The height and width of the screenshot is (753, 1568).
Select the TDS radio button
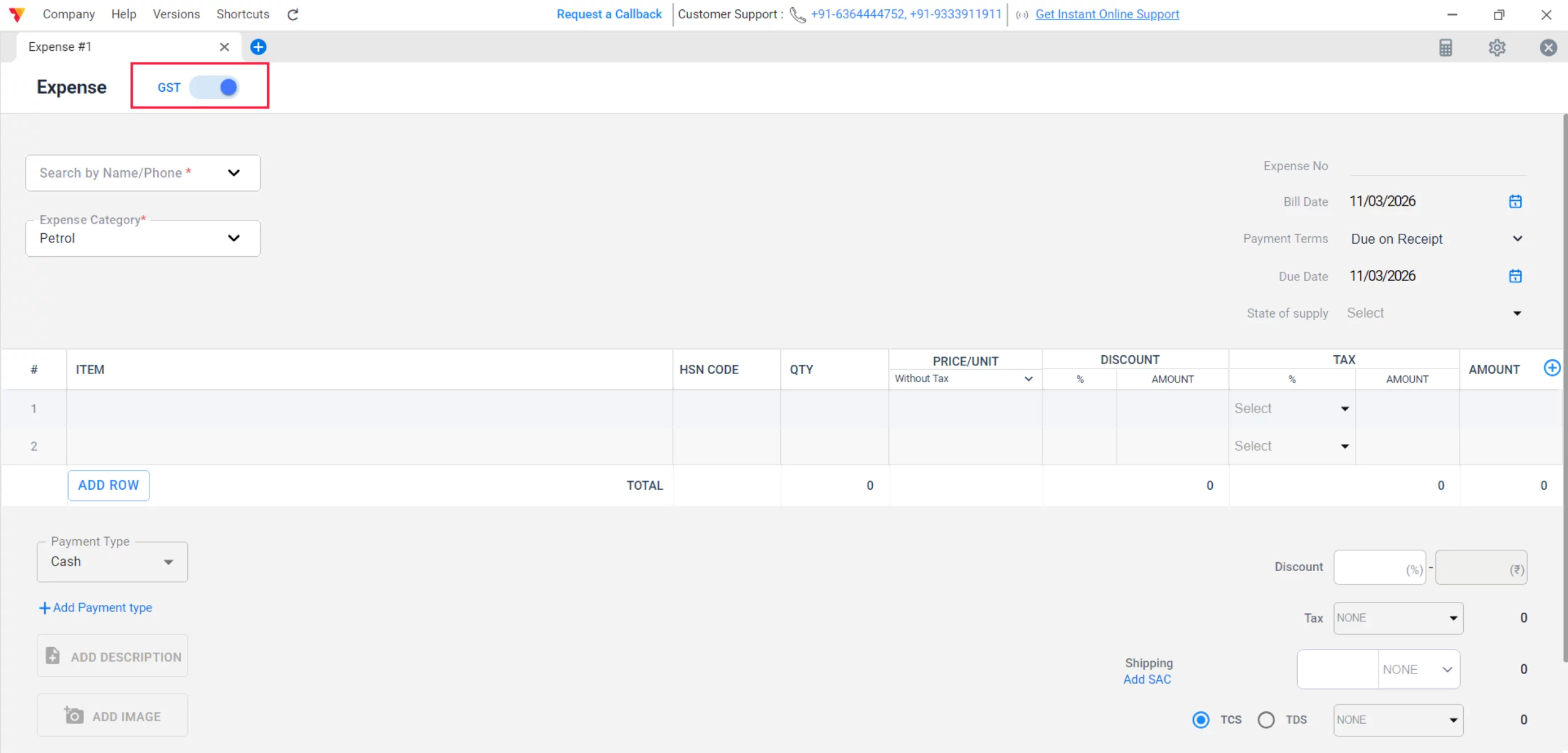1266,720
